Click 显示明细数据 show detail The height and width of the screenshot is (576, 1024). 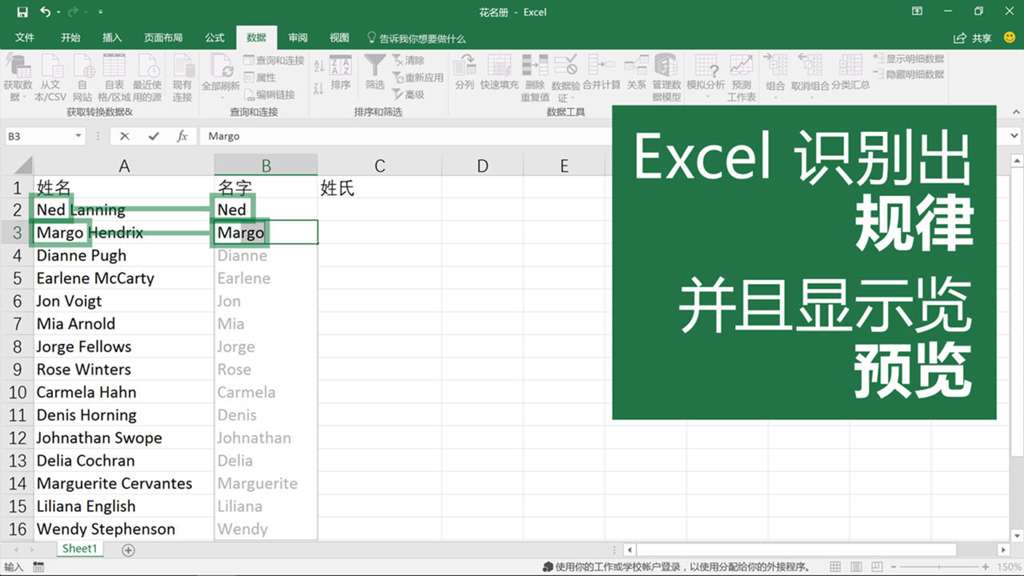tap(909, 59)
